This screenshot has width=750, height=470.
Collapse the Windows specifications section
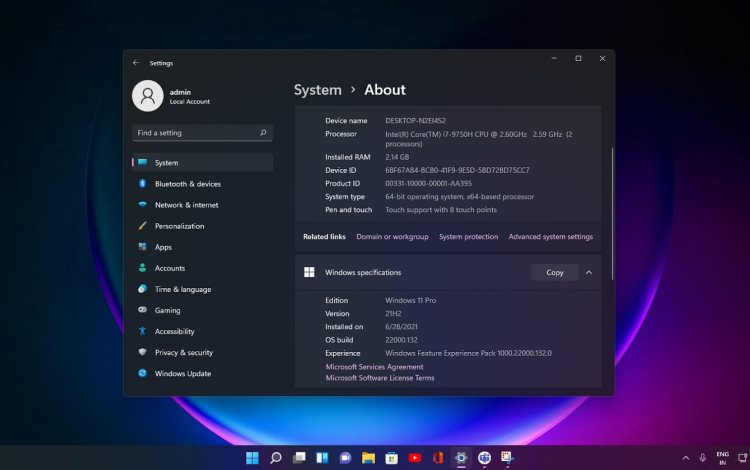(589, 272)
